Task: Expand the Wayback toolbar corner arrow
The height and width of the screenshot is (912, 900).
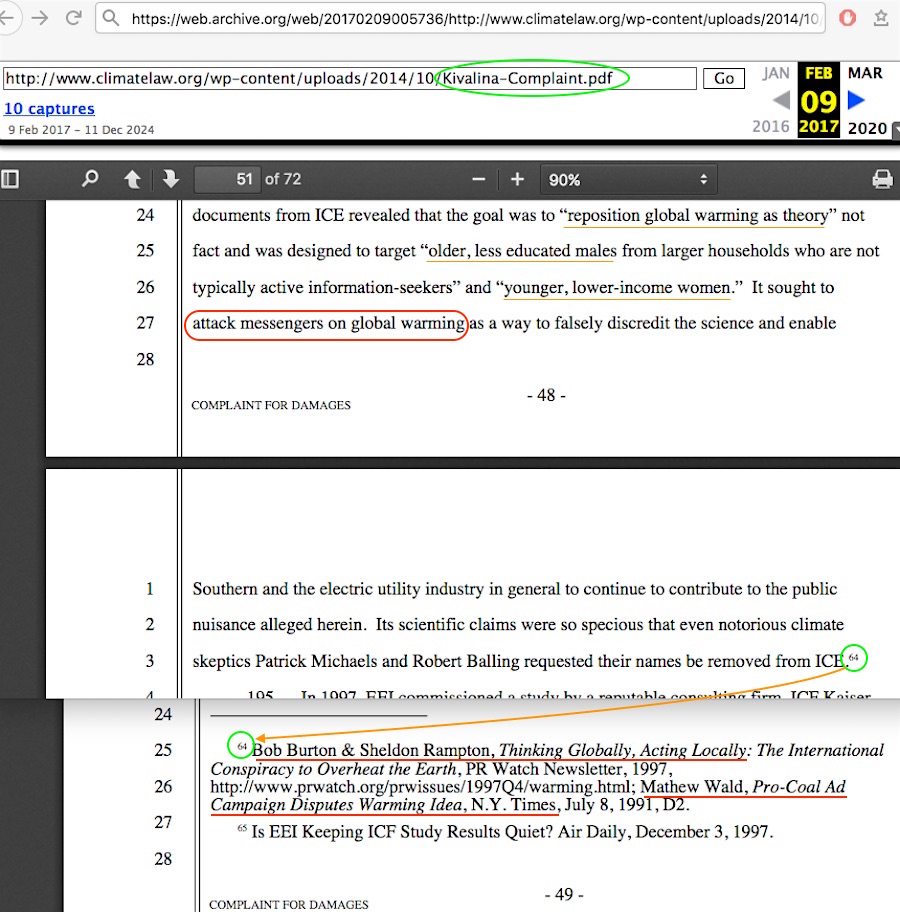Action: tap(895, 128)
